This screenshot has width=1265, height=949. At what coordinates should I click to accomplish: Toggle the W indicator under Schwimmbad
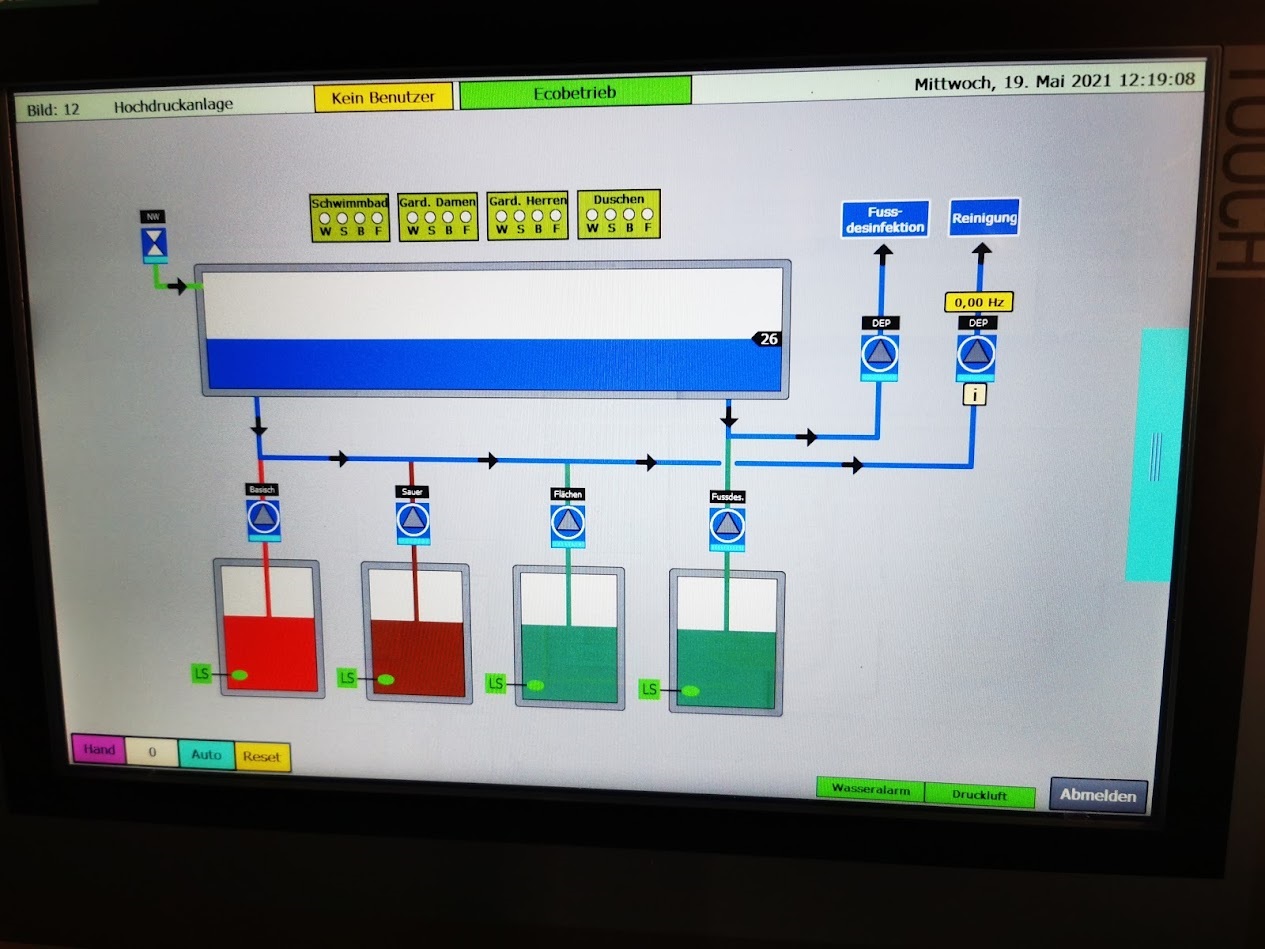pyautogui.click(x=325, y=217)
